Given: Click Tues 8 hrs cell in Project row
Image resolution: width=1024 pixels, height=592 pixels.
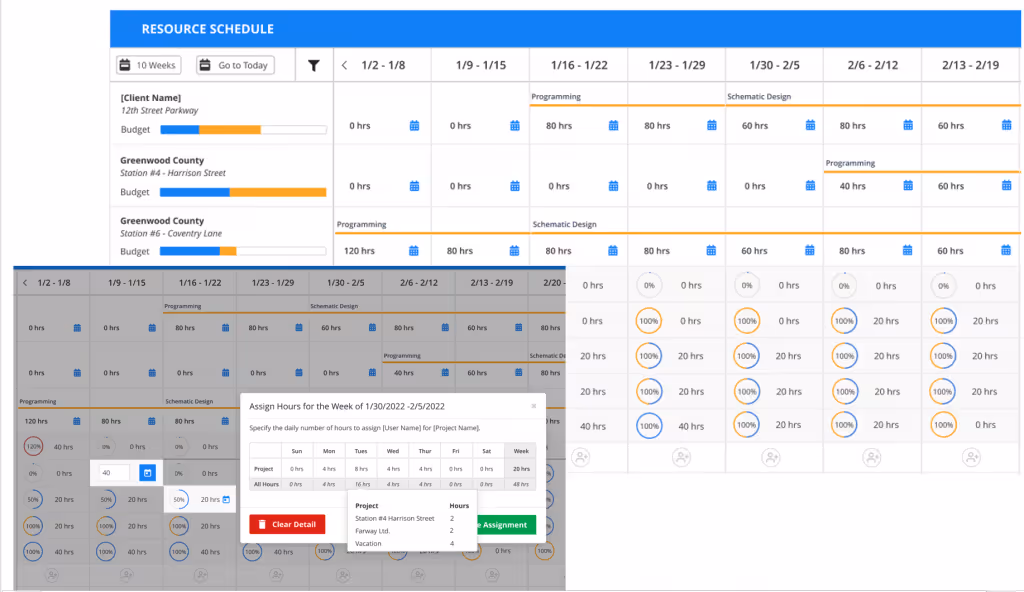Looking at the screenshot, I should [361, 469].
